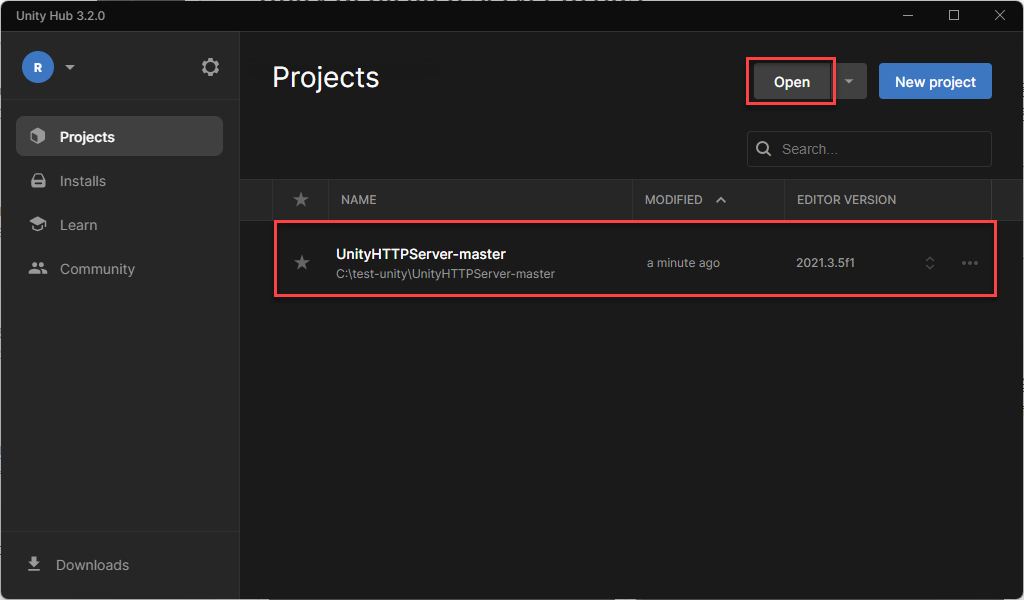Close the Unity Hub window

click(x=999, y=15)
